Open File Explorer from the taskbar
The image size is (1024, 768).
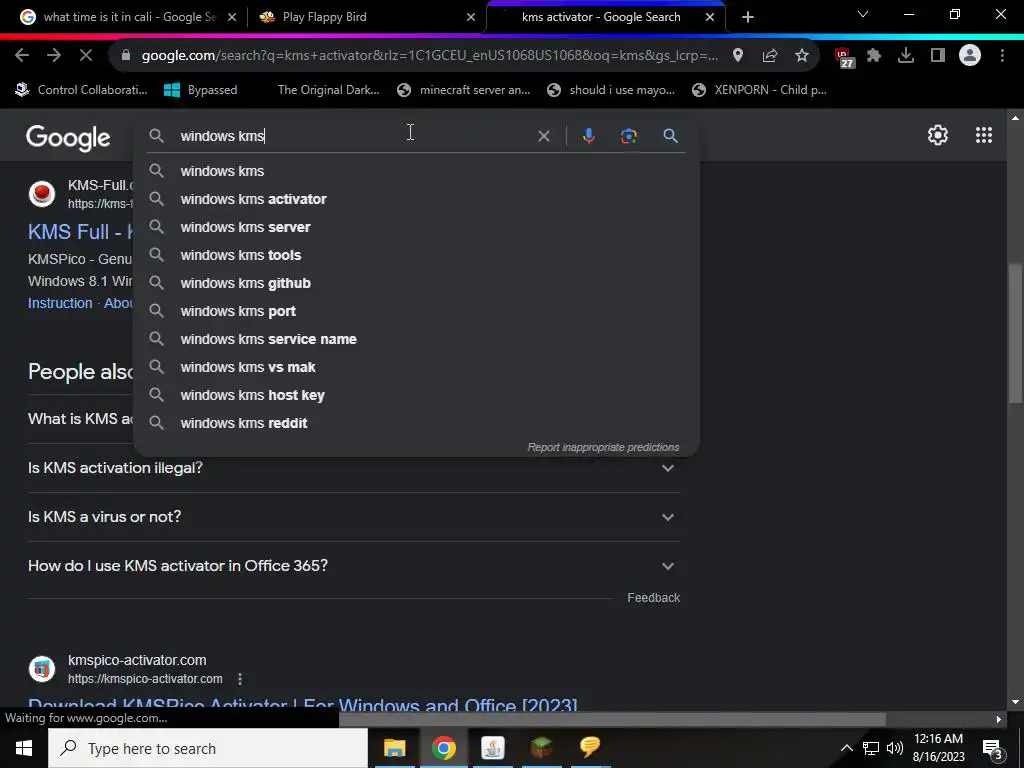tap(394, 748)
